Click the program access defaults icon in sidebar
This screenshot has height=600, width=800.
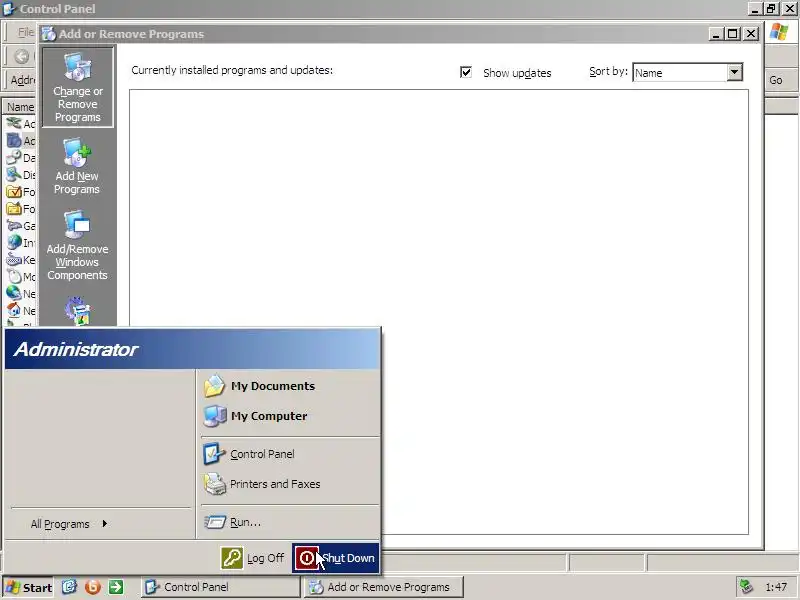tap(78, 310)
